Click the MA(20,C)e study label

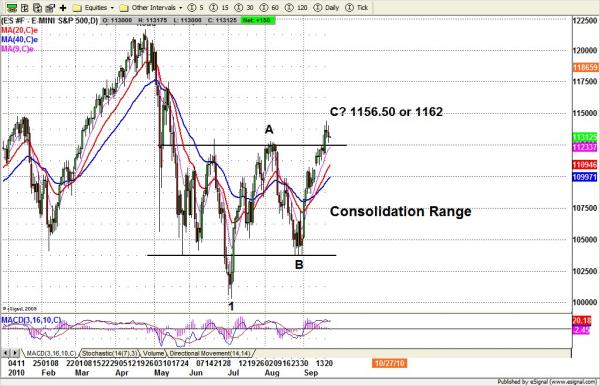(x=20, y=31)
